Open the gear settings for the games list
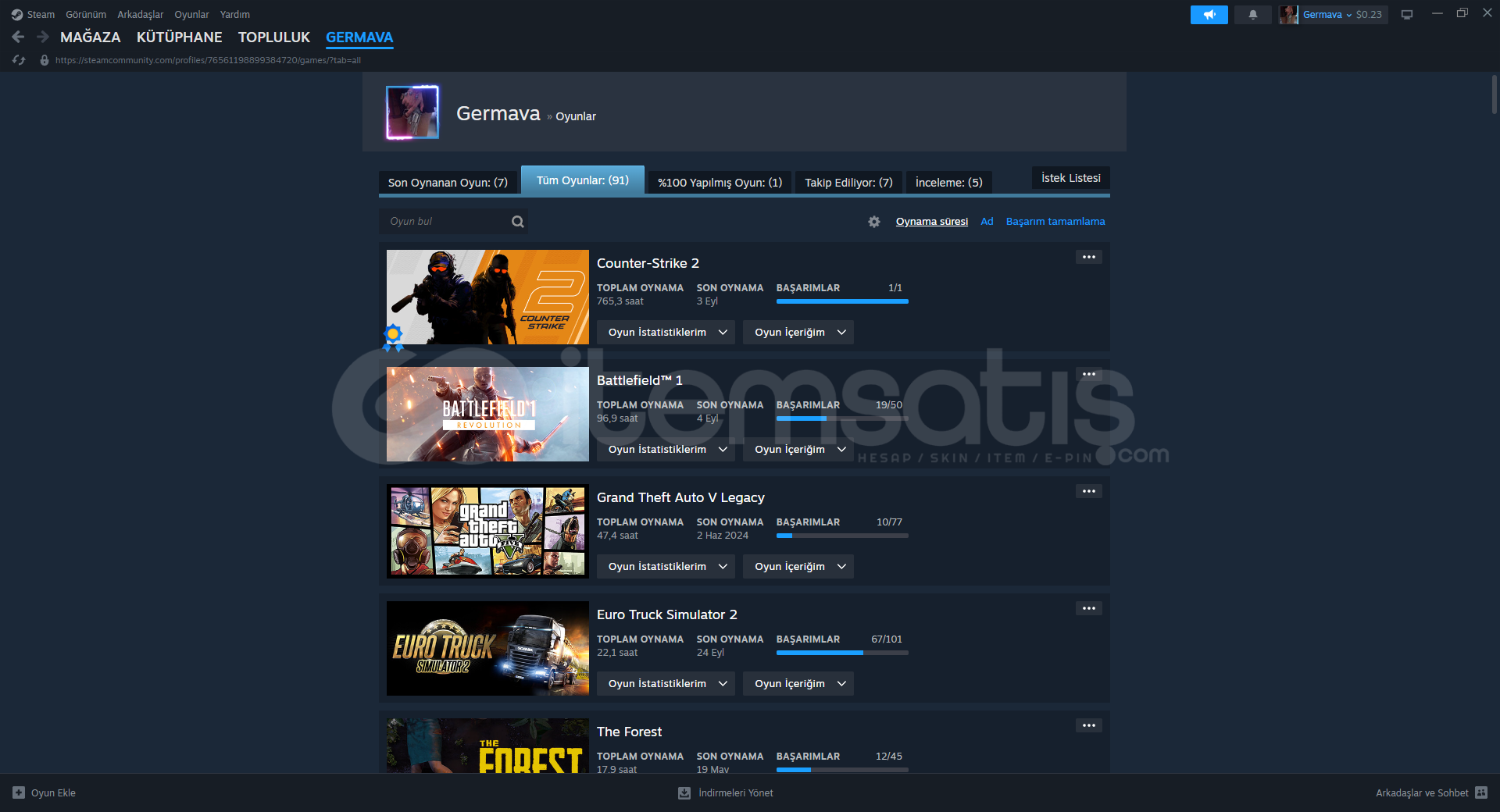Viewport: 1500px width, 812px height. click(x=874, y=222)
